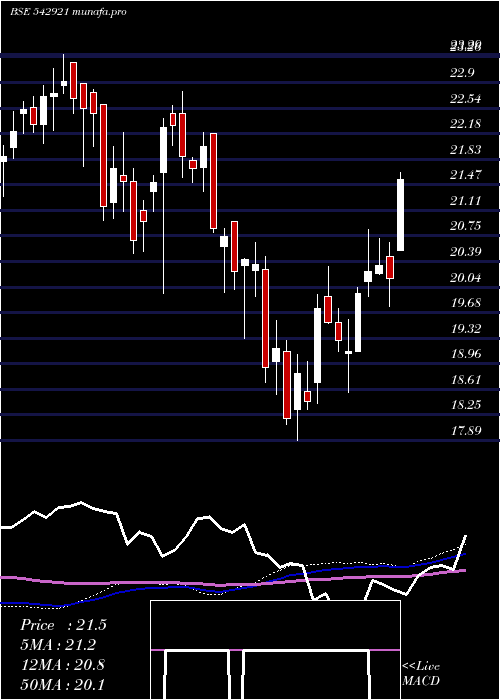The image size is (500, 700).
Task: Click the 'BSE 542921 munafa.pro' chart title
Action: point(68,12)
